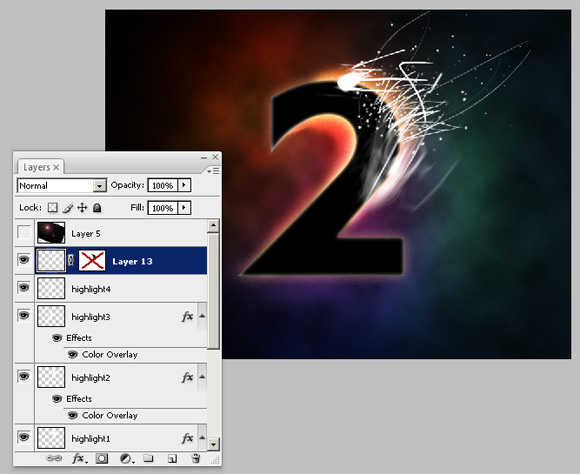Open the Fill slider arrow
The height and width of the screenshot is (474, 580).
(184, 208)
